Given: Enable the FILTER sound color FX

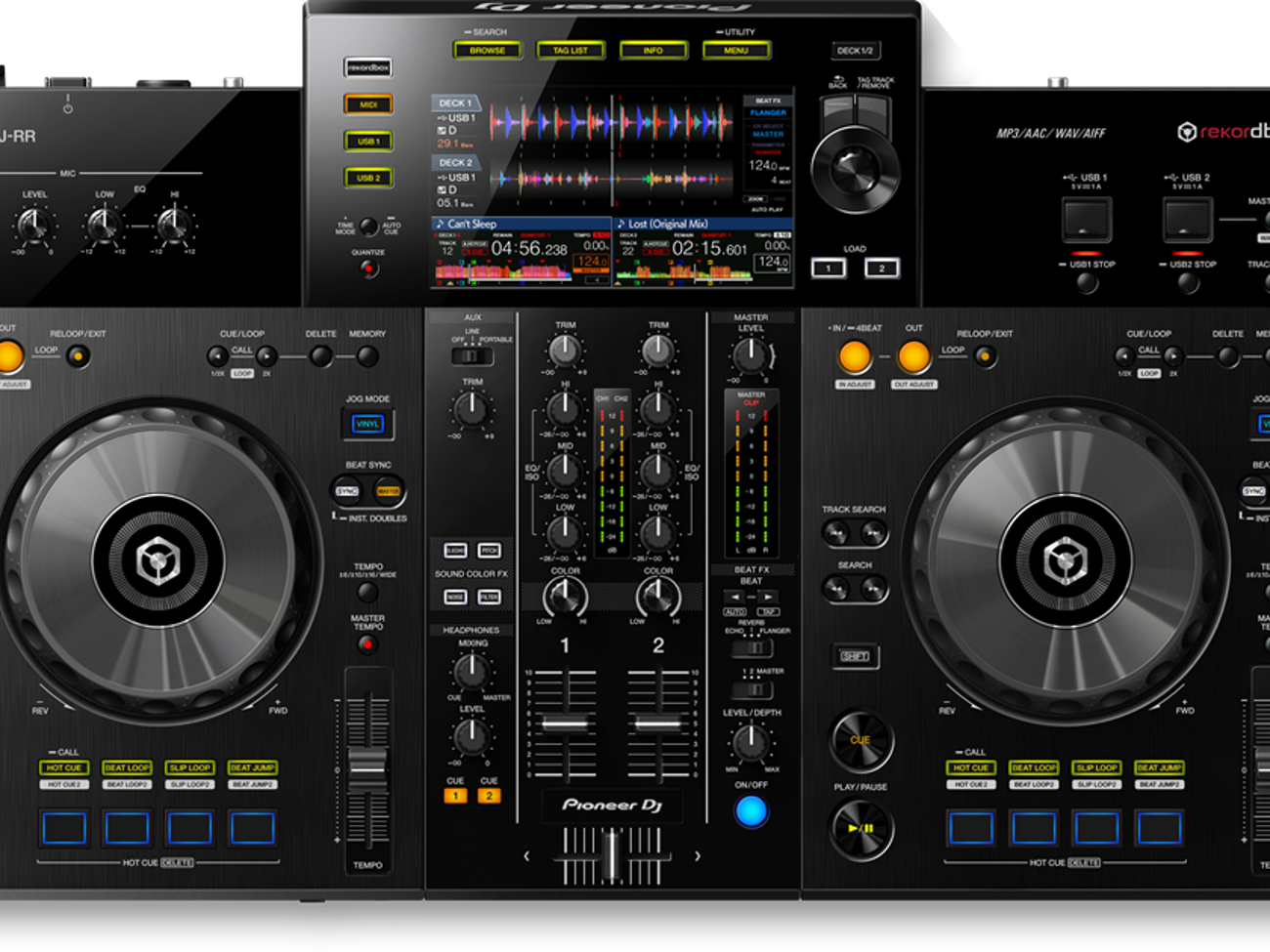Looking at the screenshot, I should click(489, 597).
